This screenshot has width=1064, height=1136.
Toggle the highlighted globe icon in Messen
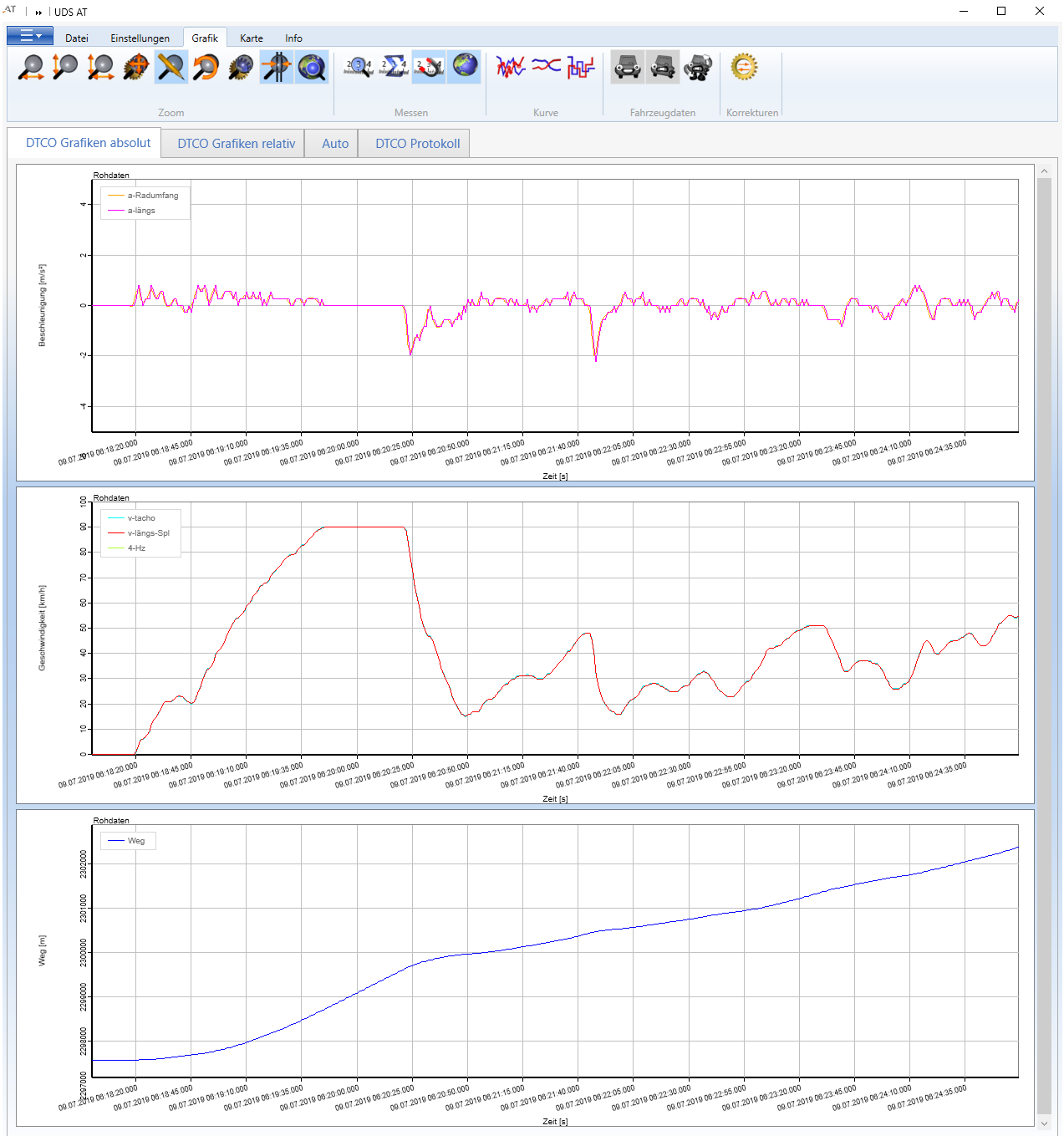pyautogui.click(x=464, y=67)
